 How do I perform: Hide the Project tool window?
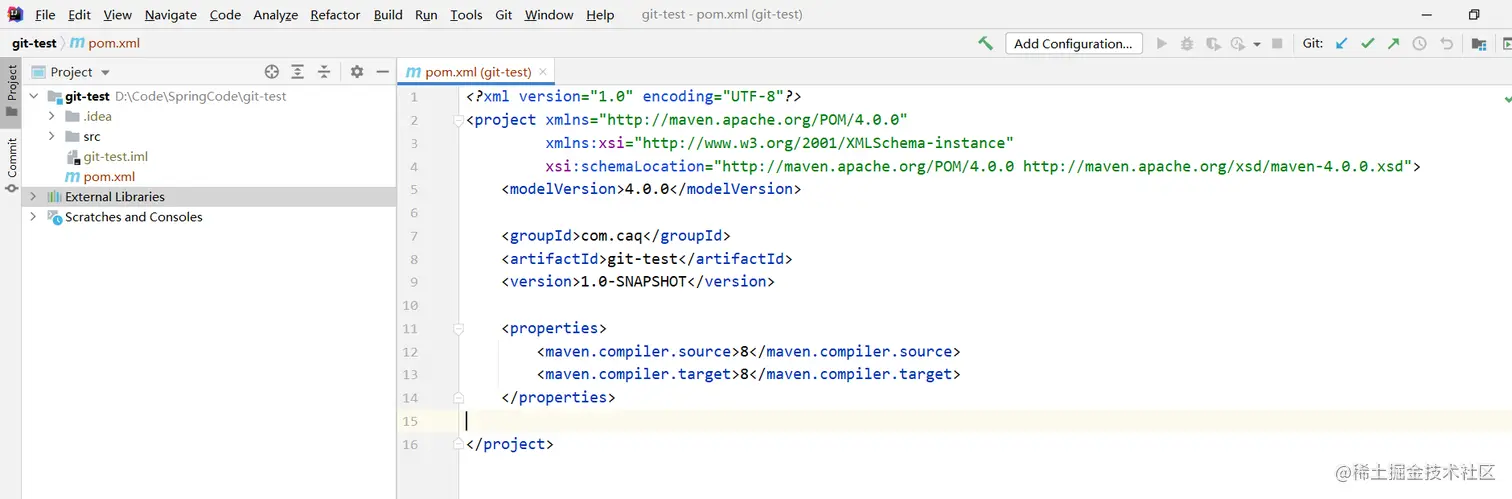pos(382,72)
